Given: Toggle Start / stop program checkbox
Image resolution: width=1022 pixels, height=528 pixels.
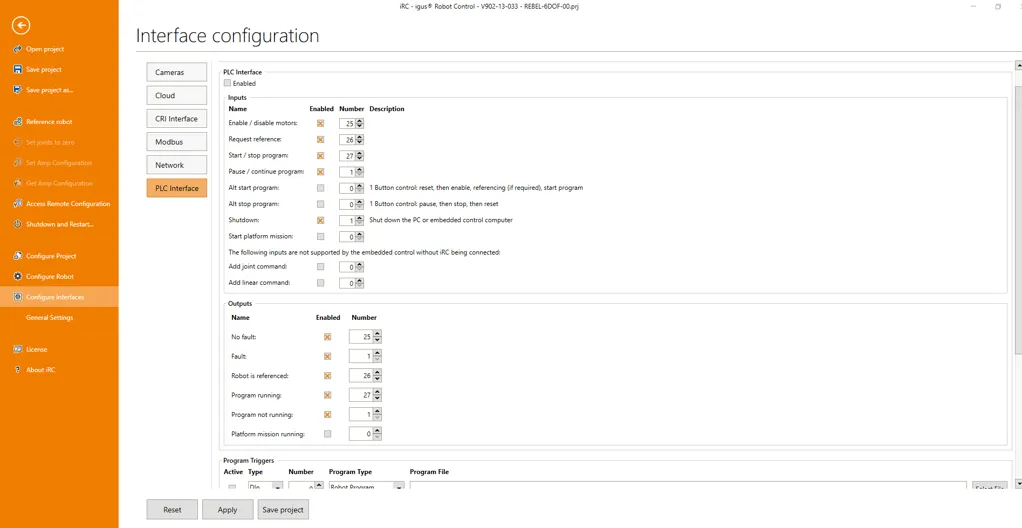Looking at the screenshot, I should (x=320, y=156).
